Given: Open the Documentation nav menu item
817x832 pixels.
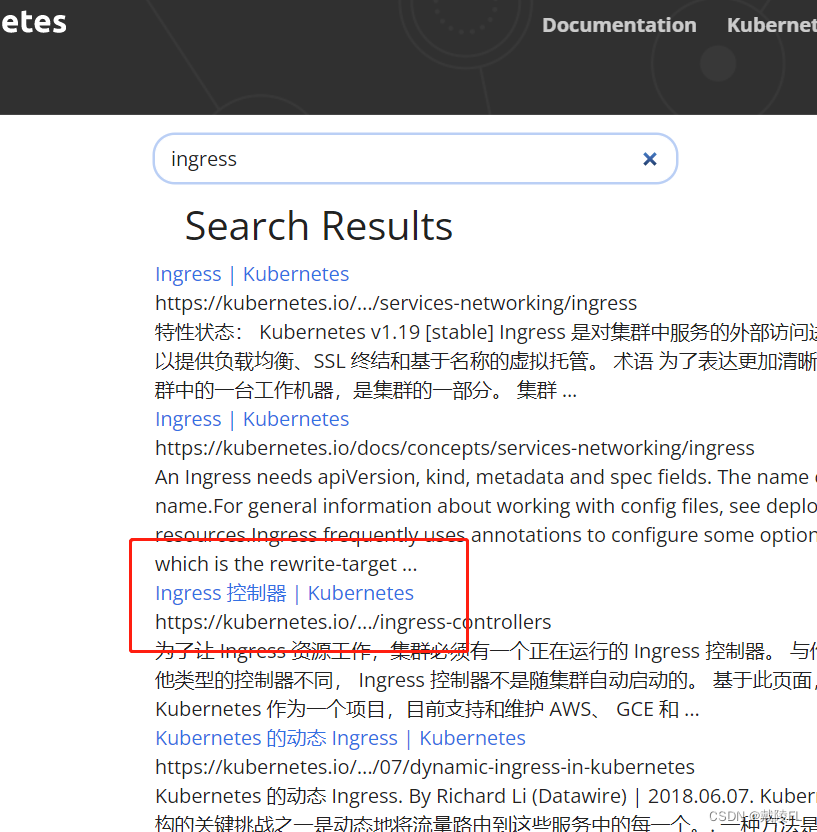Looking at the screenshot, I should click(x=619, y=25).
